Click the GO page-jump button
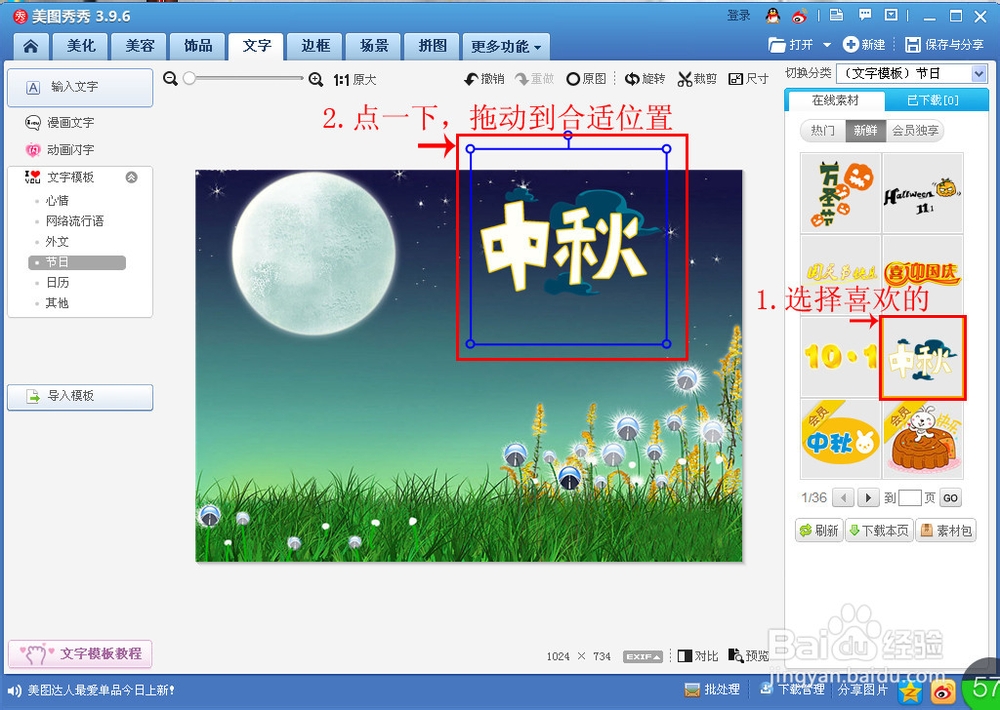Screen dimensions: 1000x710 (x=950, y=497)
